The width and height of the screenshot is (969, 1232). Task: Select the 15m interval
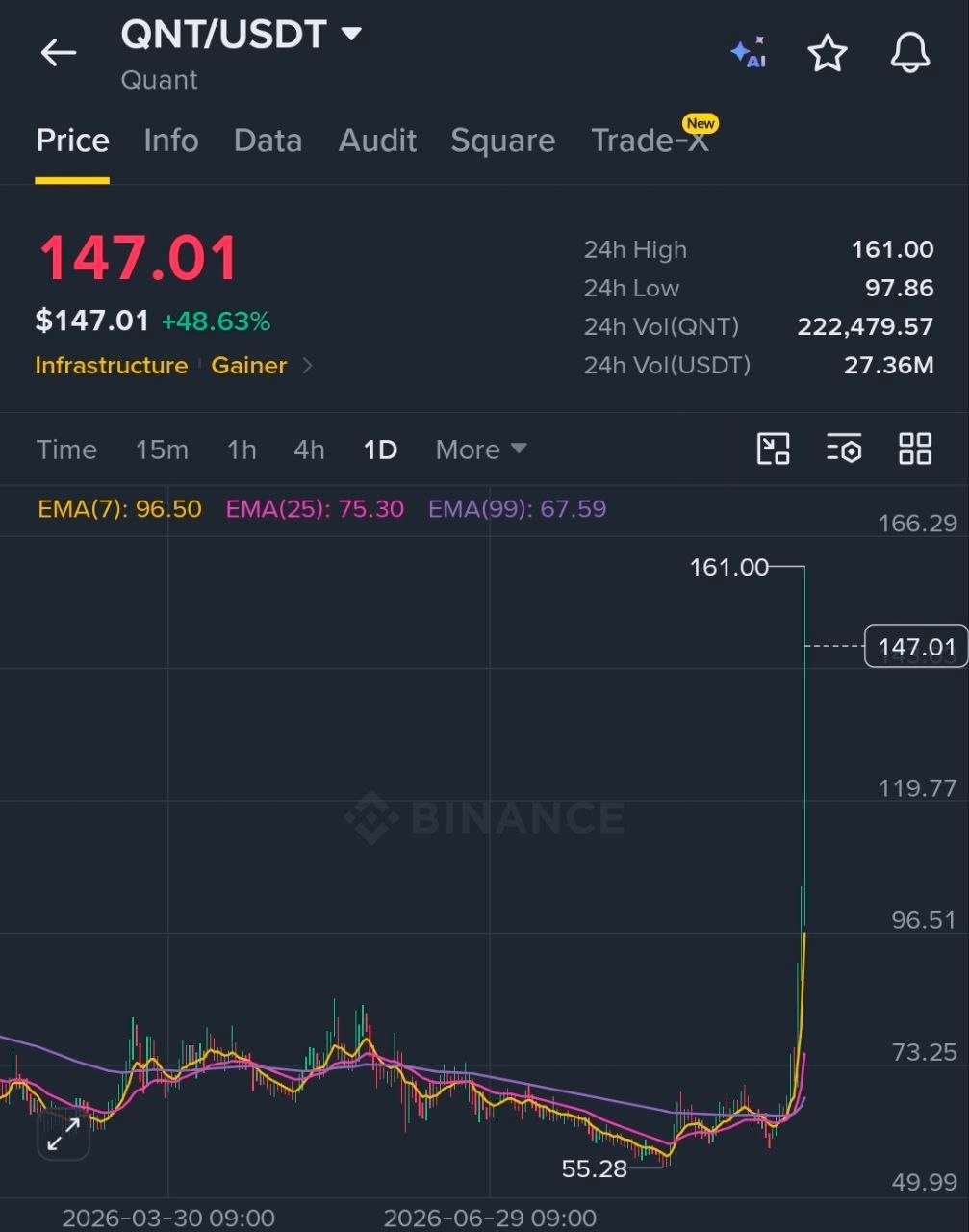coord(162,449)
